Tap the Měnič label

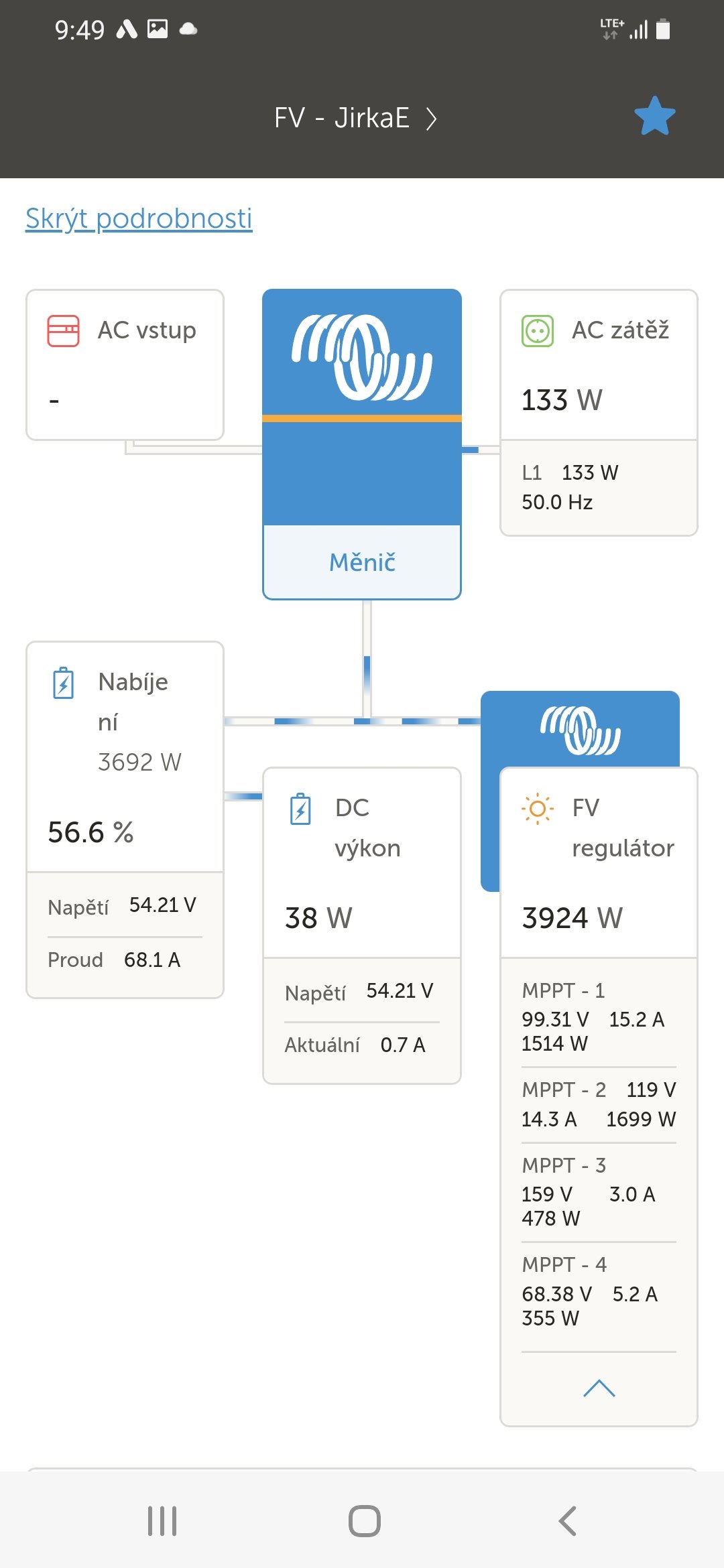tap(362, 562)
